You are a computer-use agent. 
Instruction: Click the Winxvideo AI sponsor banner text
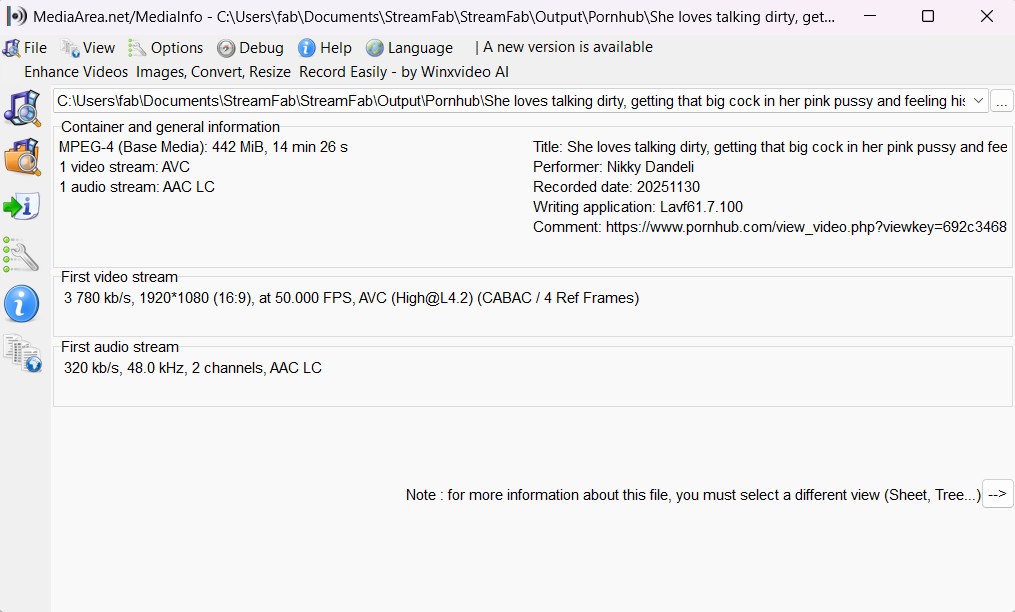click(x=266, y=72)
